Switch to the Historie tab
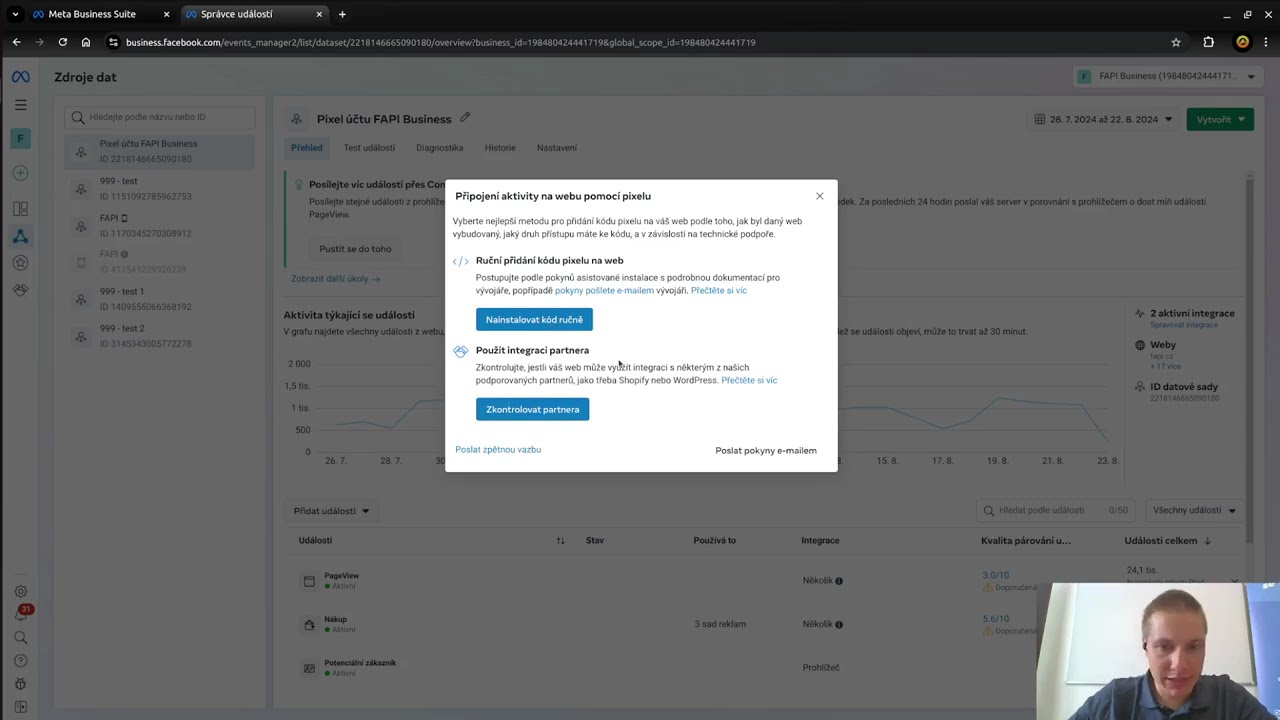The height and width of the screenshot is (720, 1280). [500, 148]
